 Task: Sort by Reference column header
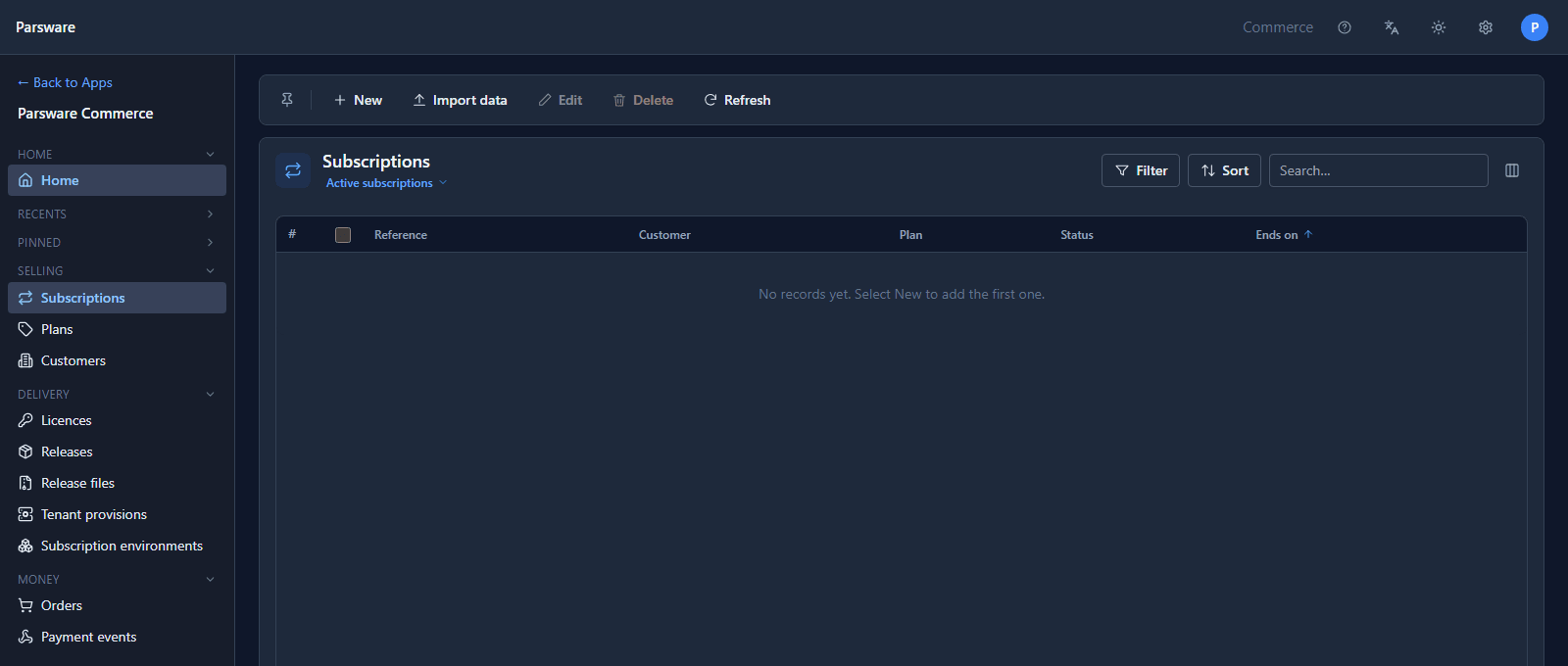click(401, 235)
